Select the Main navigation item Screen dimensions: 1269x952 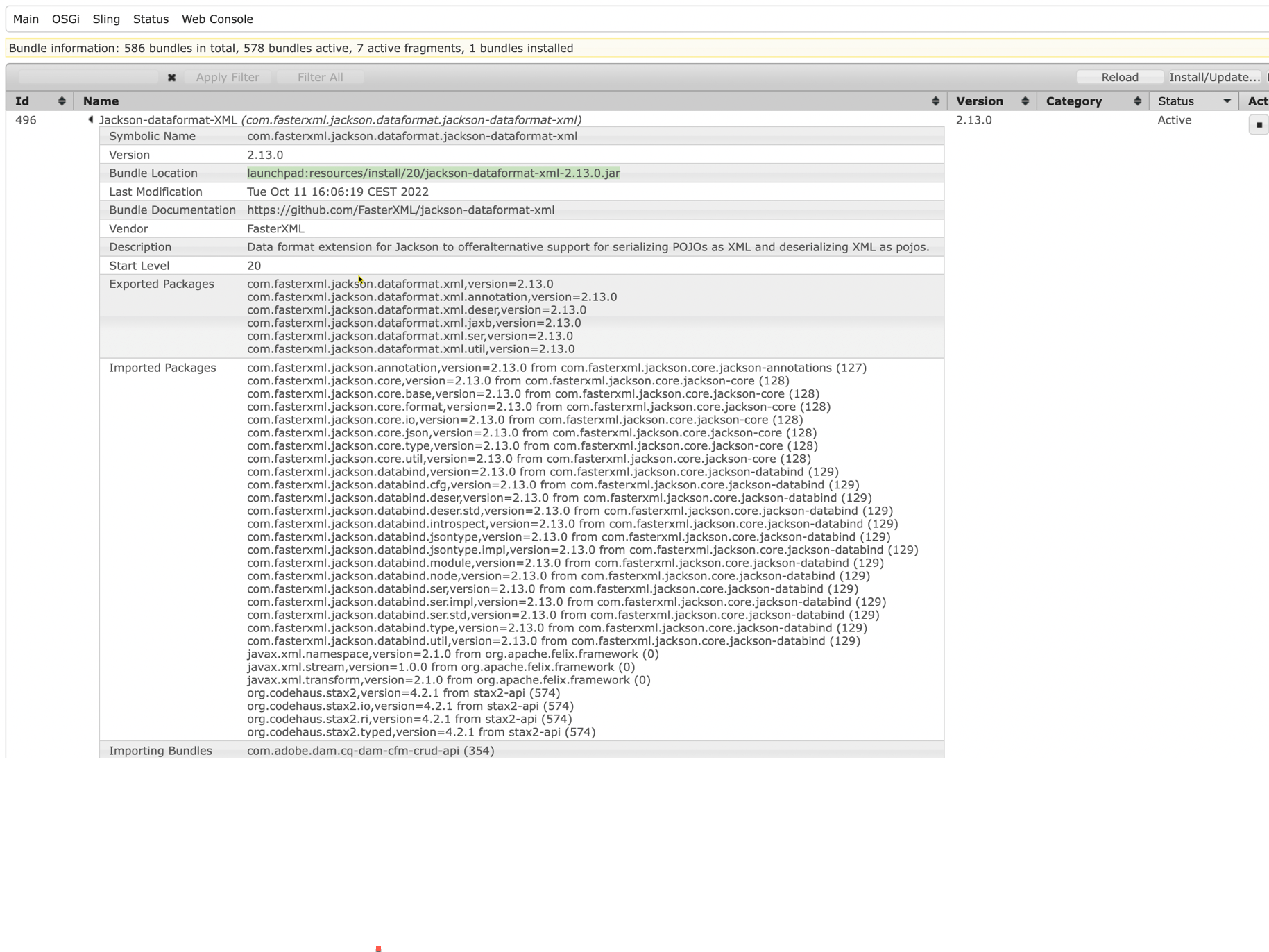pyautogui.click(x=26, y=19)
